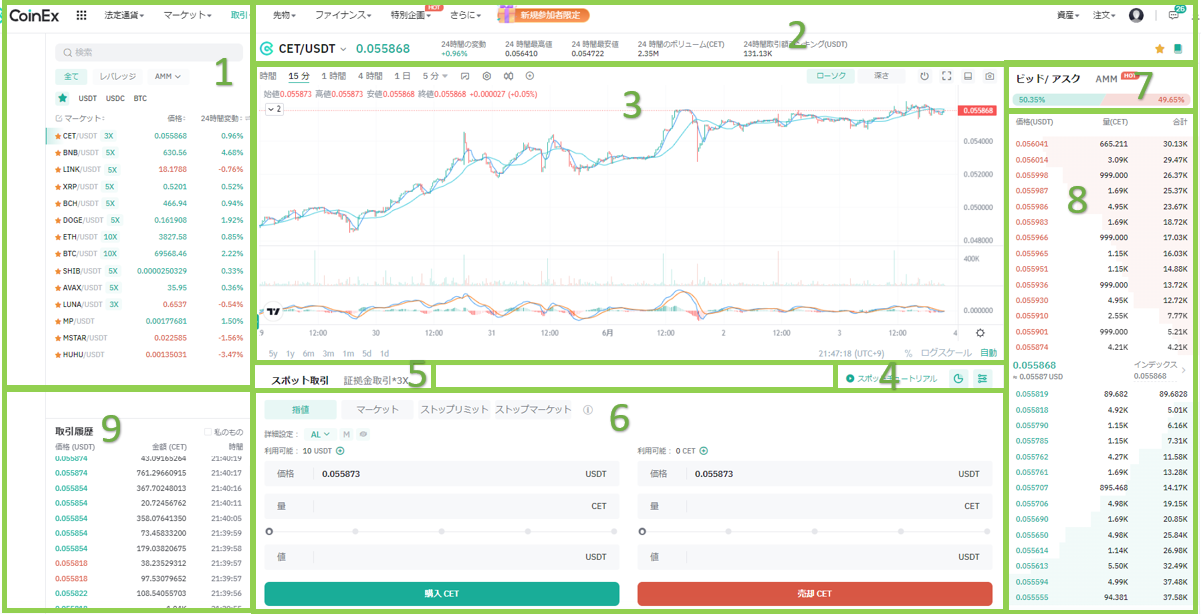
Task: Click the compare symbols icon in chart toolbar
Action: (x=508, y=76)
